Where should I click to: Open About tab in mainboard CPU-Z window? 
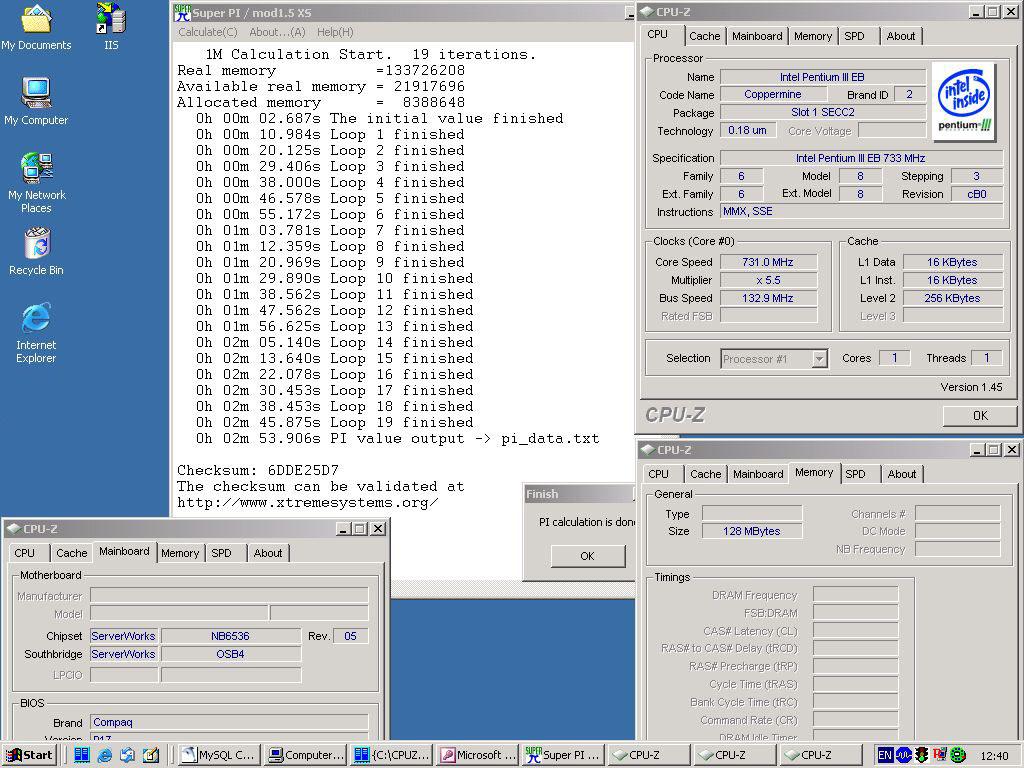tap(268, 553)
